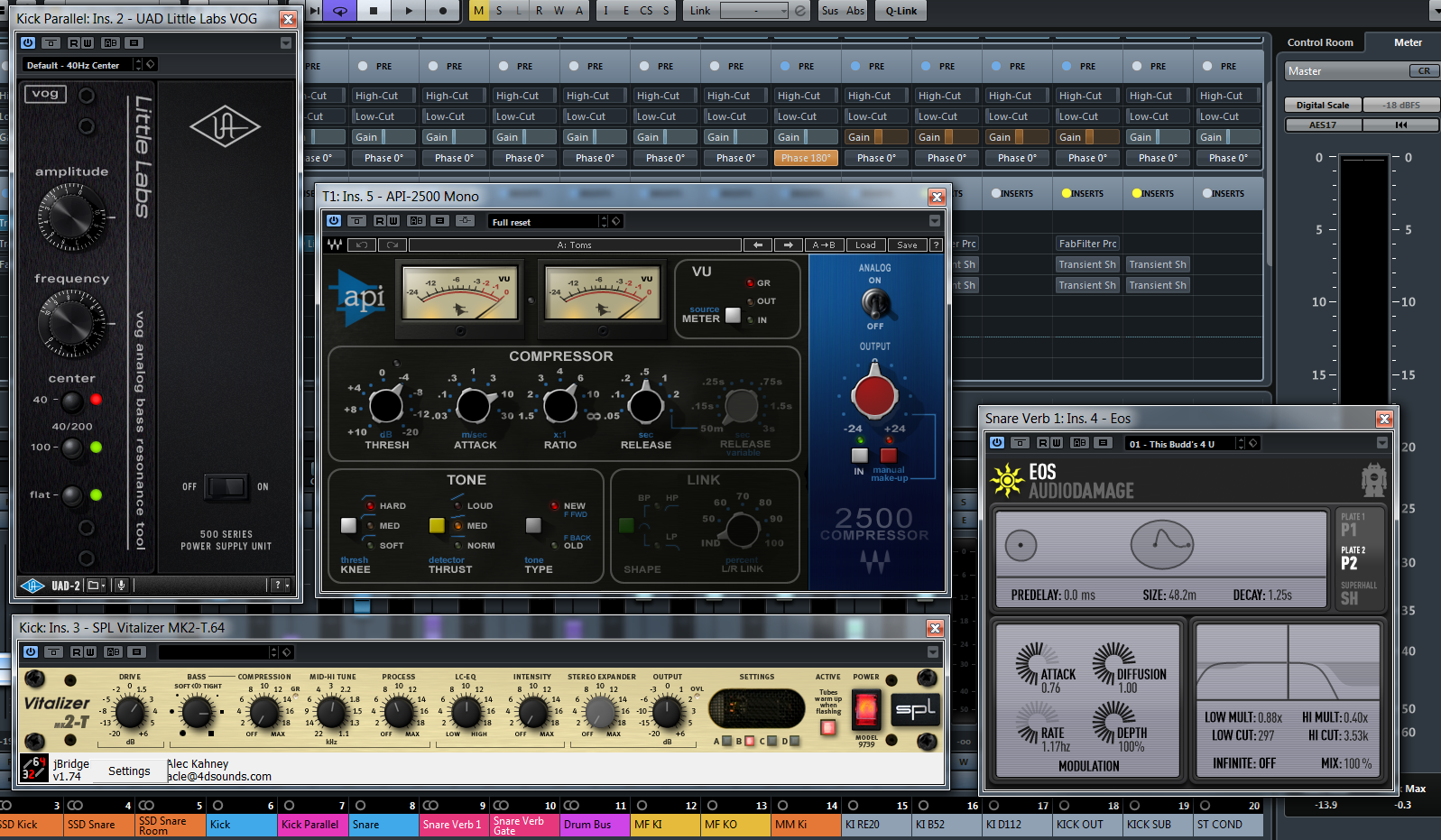This screenshot has width=1441, height=840.
Task: Click the Vitalizer ACTIVE red button
Action: pyautogui.click(x=827, y=727)
